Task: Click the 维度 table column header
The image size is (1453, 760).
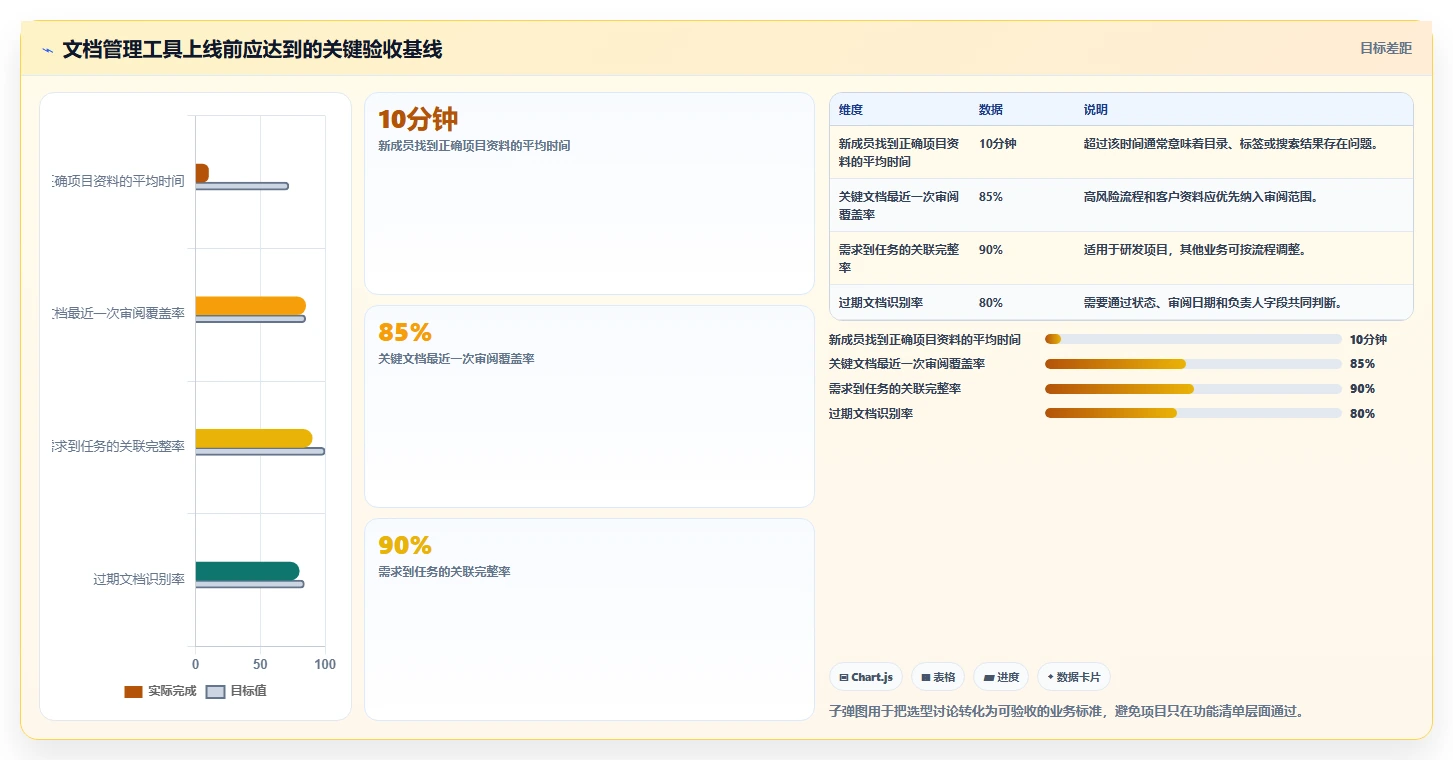Action: click(851, 110)
